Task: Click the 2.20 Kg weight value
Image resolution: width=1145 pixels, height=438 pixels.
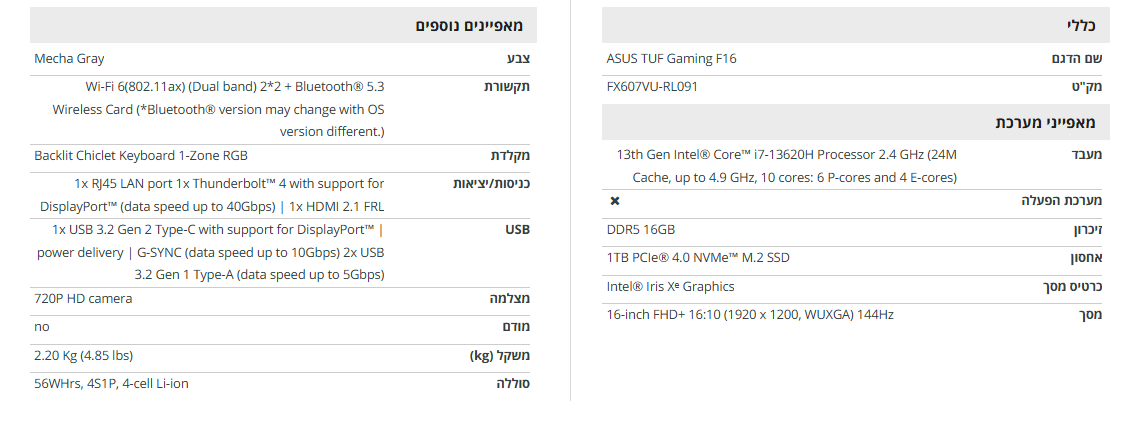Action: coord(83,355)
